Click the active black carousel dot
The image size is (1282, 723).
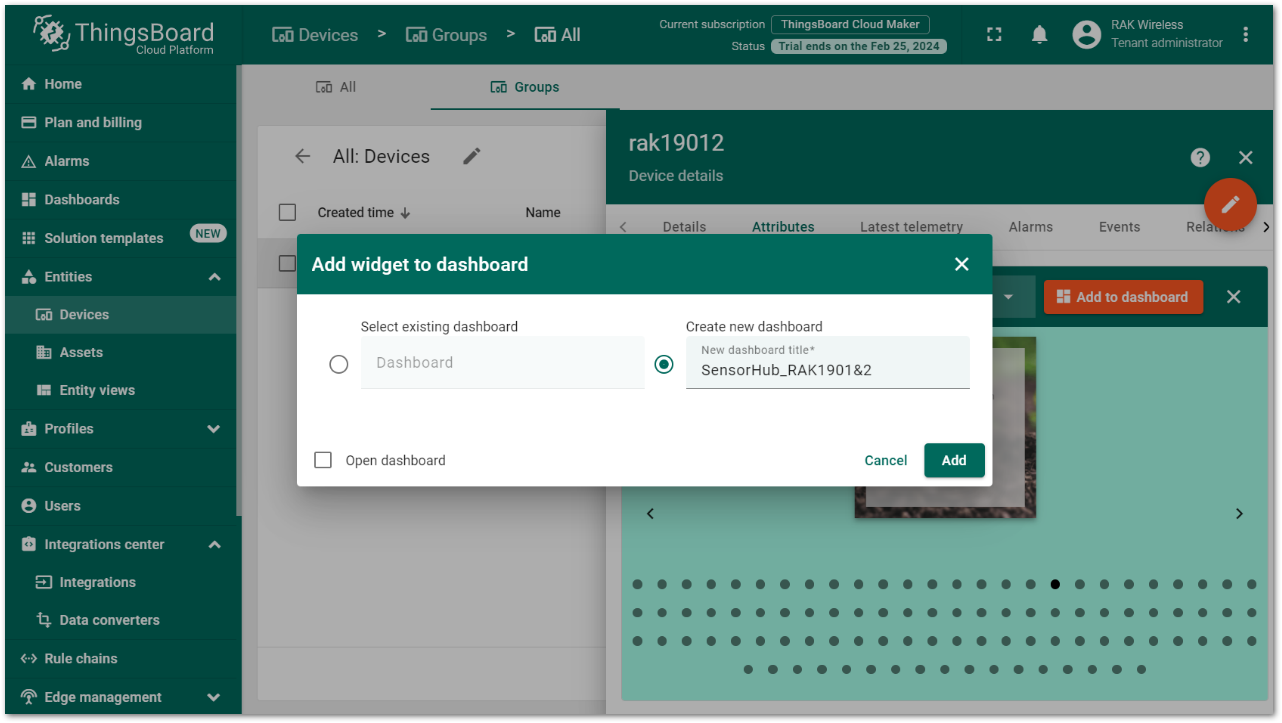(1055, 584)
